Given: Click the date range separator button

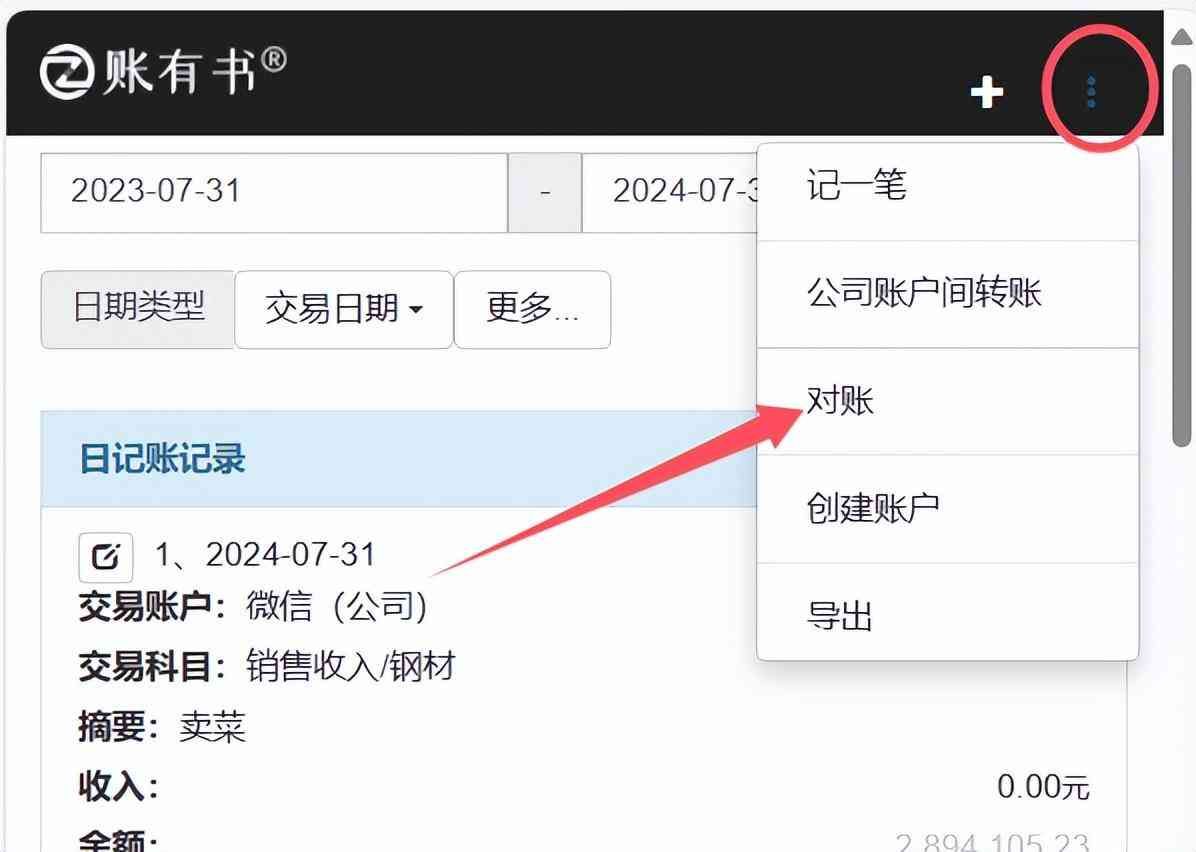Looking at the screenshot, I should coord(545,192).
